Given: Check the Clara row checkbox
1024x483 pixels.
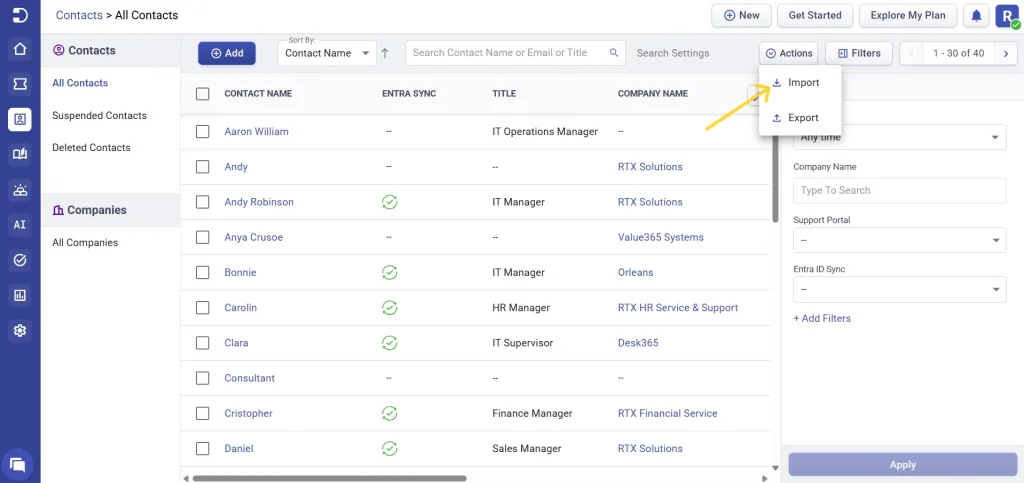Looking at the screenshot, I should coord(202,343).
